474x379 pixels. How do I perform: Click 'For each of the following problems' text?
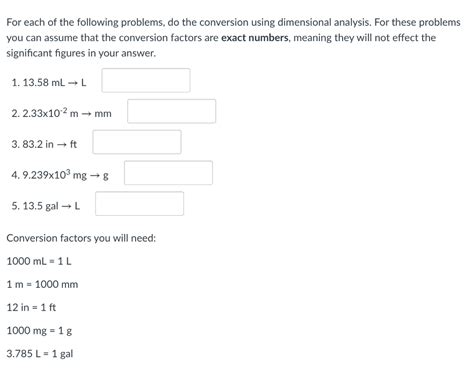pos(85,22)
